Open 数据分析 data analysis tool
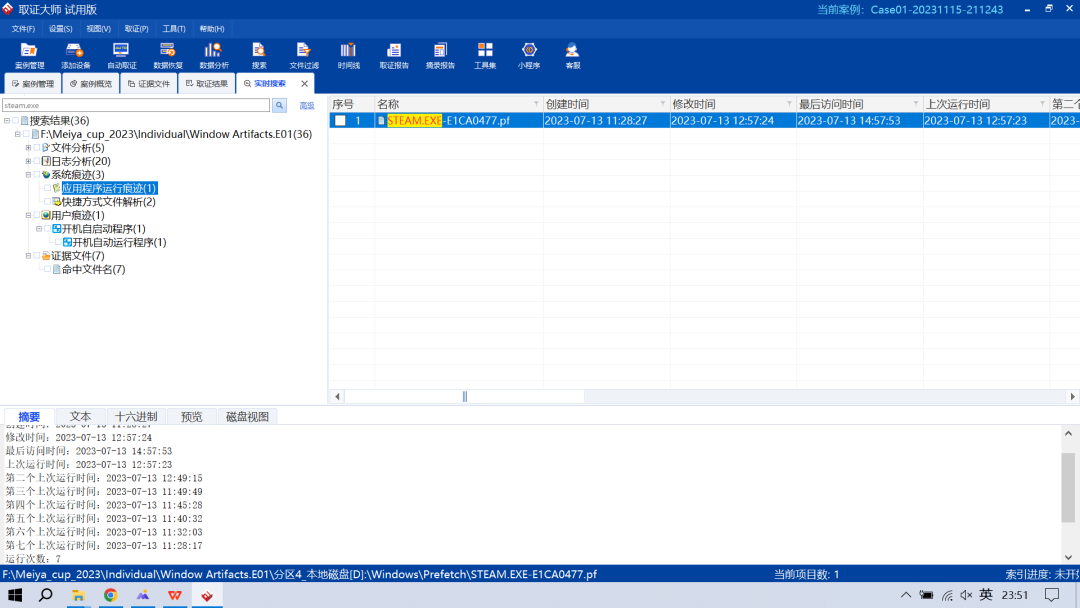The image size is (1080, 608). point(214,55)
